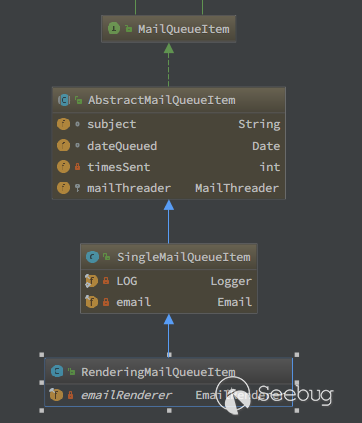The width and height of the screenshot is (362, 423).
Task: Click the AbstractMailQueueItem abstract class icon
Action: tap(64, 100)
